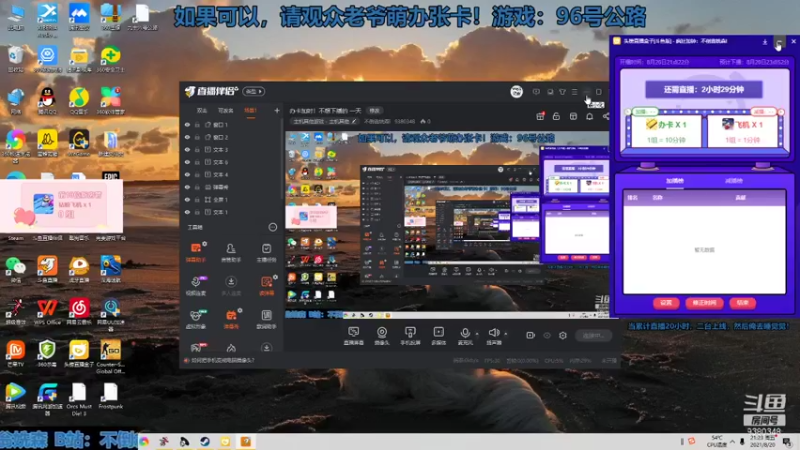Open the orange 弹幕助手 tool
This screenshot has width=800, height=450.
tap(196, 253)
